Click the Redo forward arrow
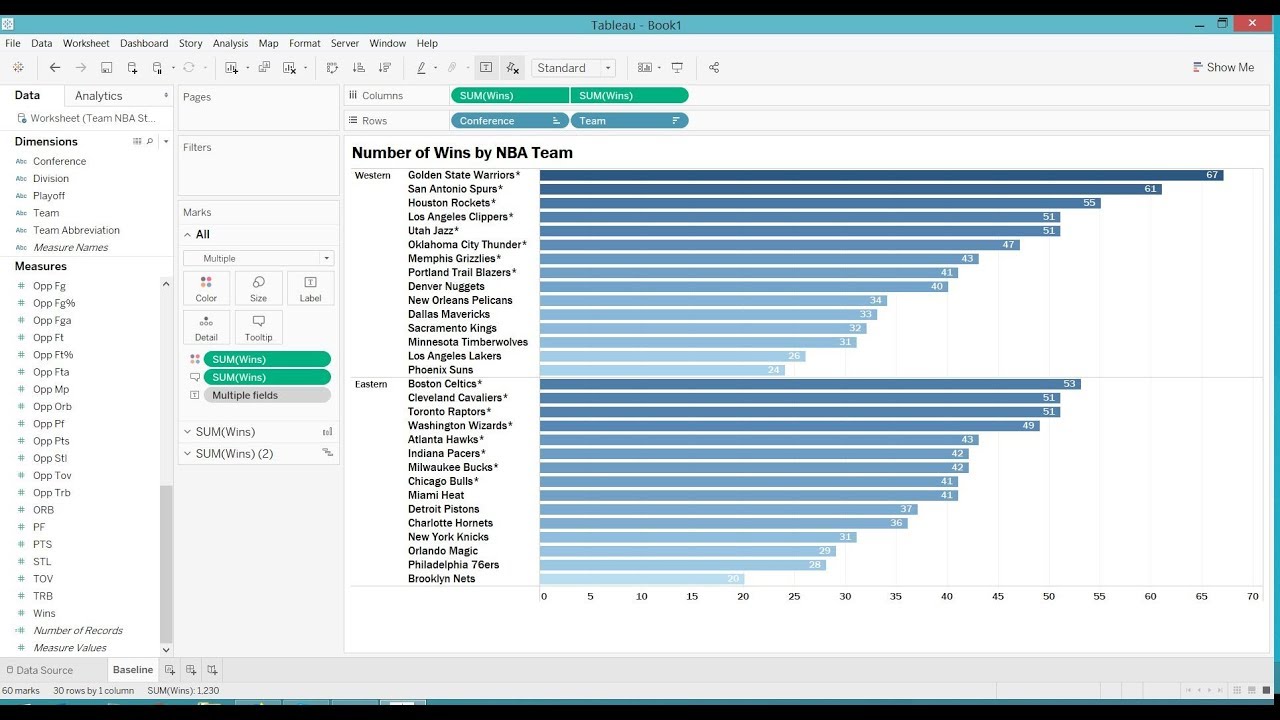This screenshot has height=720, width=1280. click(81, 68)
